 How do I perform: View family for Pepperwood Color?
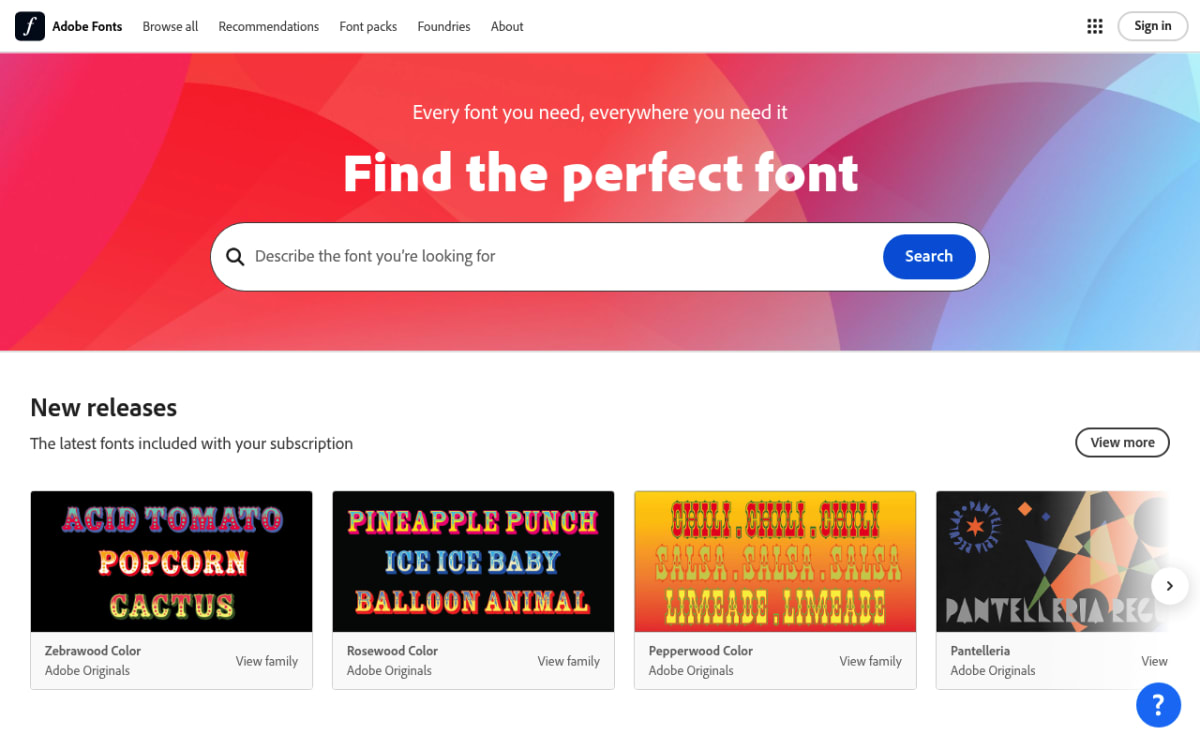click(871, 661)
